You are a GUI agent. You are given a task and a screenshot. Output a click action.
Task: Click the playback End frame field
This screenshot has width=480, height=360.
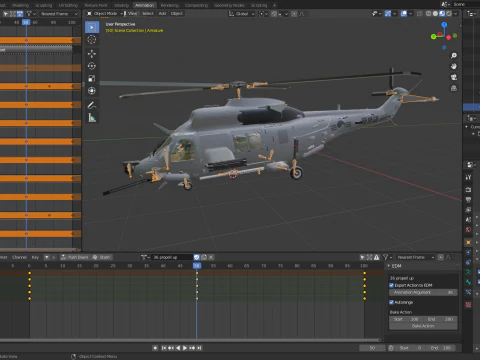pos(441,348)
